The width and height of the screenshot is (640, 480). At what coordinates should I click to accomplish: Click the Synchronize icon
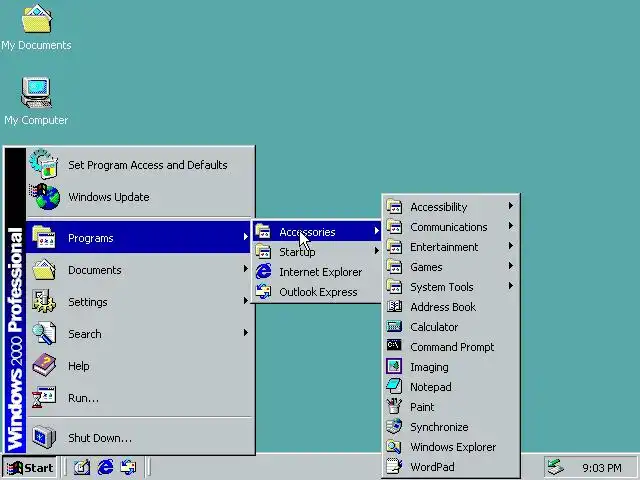[x=394, y=426]
